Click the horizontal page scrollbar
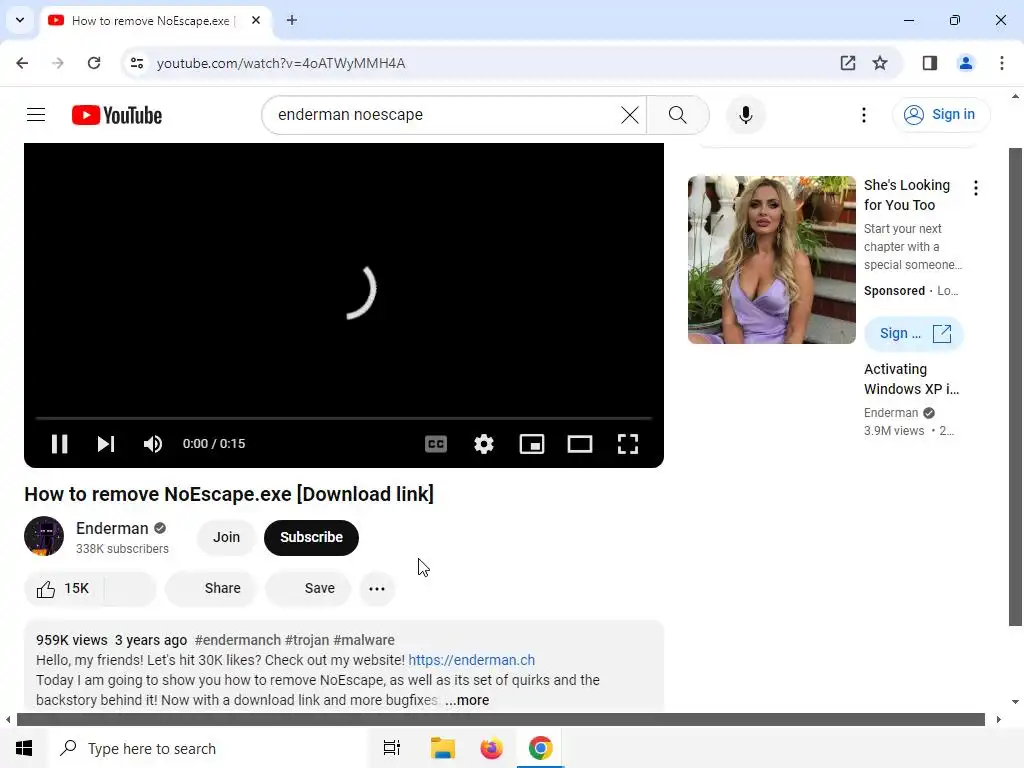The image size is (1024, 768). [x=500, y=720]
